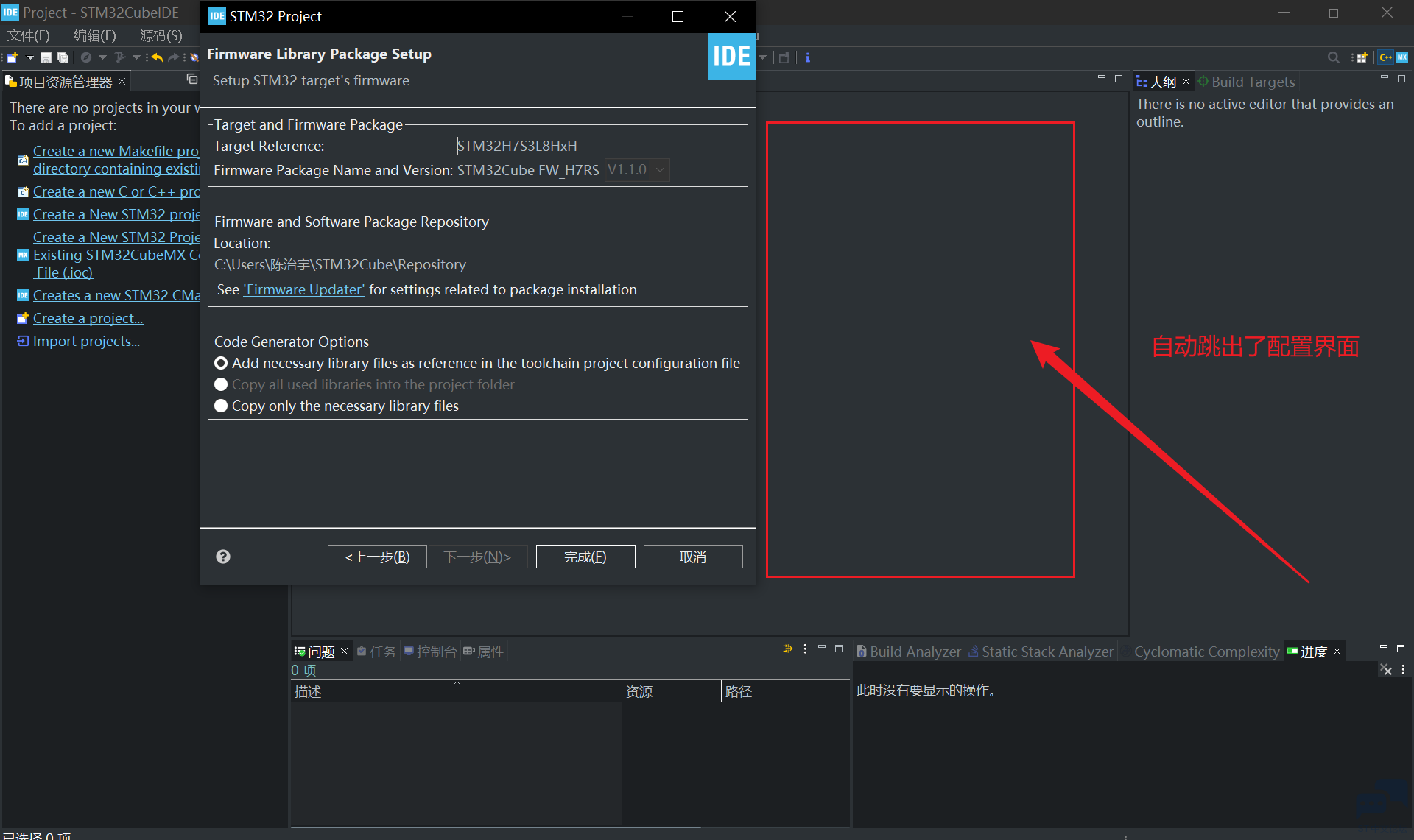Select the 任务 tab
This screenshot has width=1414, height=840.
[x=376, y=652]
